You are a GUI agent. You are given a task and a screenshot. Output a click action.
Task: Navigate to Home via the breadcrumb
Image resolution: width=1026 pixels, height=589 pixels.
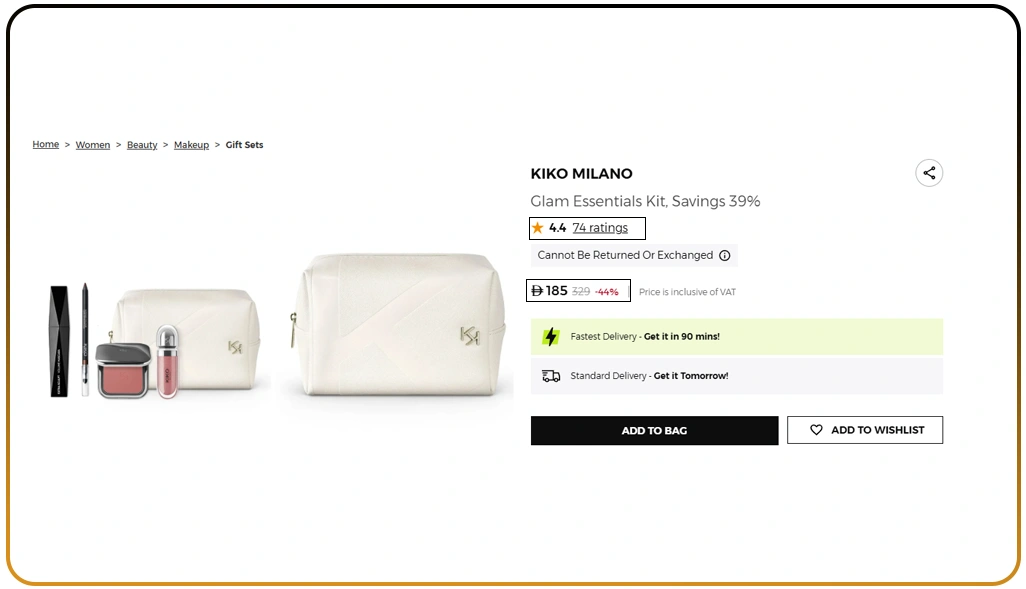tap(45, 144)
